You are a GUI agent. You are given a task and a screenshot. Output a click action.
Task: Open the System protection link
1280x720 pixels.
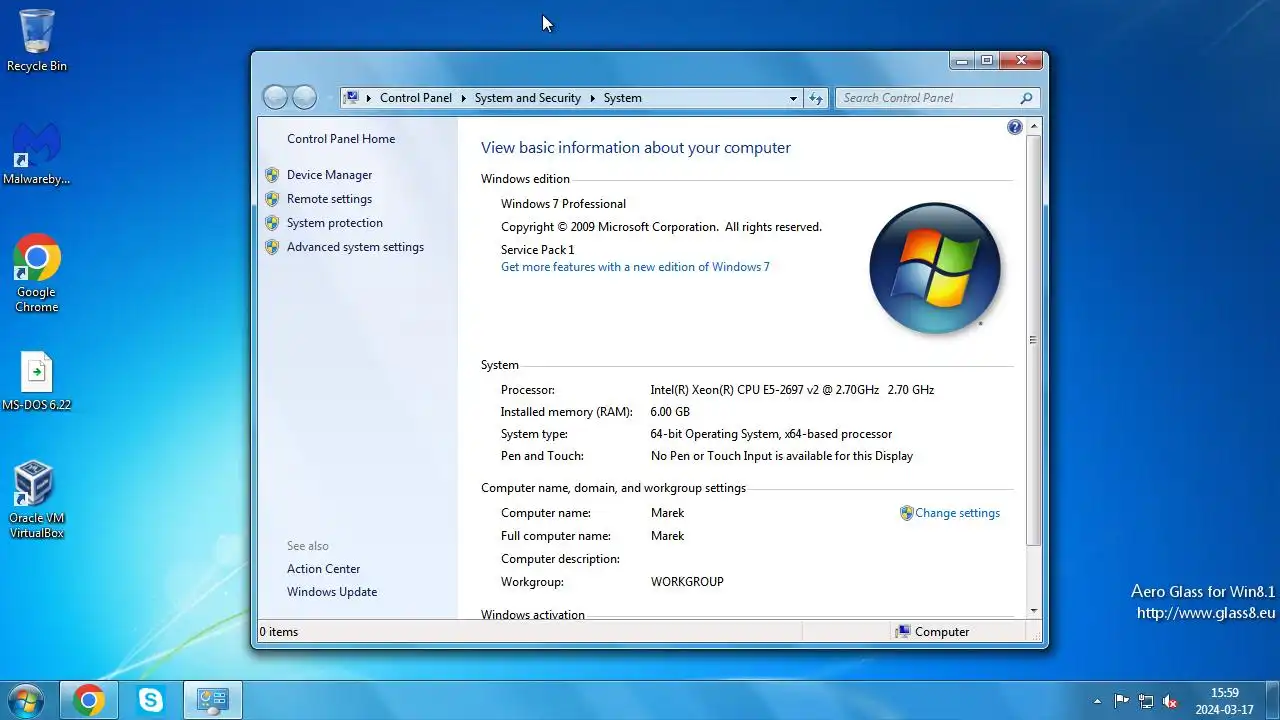coord(335,223)
